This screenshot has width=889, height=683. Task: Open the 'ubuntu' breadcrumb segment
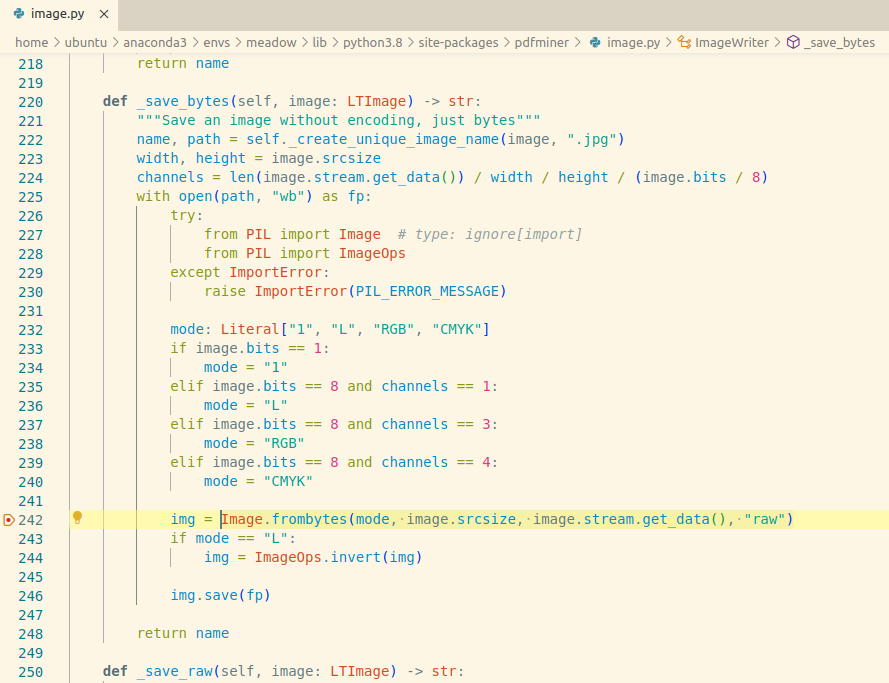point(86,43)
